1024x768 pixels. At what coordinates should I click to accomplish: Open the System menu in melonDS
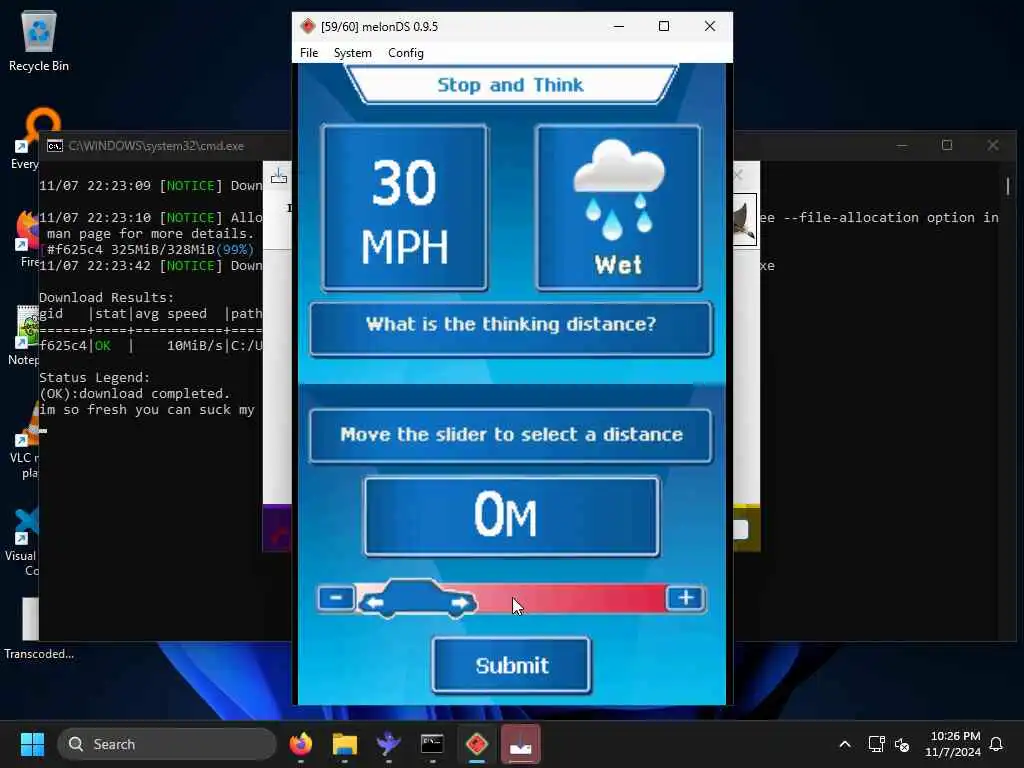(x=353, y=53)
